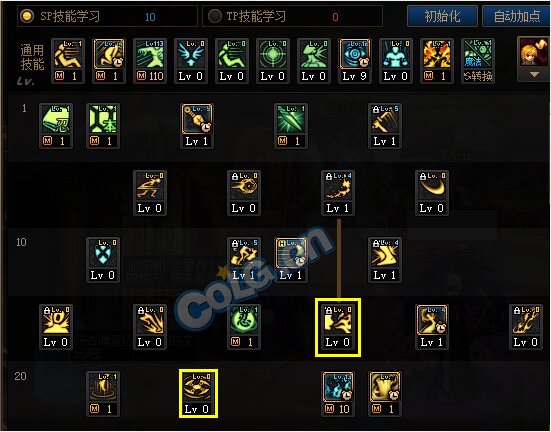Click the blue flame skill at level 10
This screenshot has width=551, height=432.
(x=338, y=394)
